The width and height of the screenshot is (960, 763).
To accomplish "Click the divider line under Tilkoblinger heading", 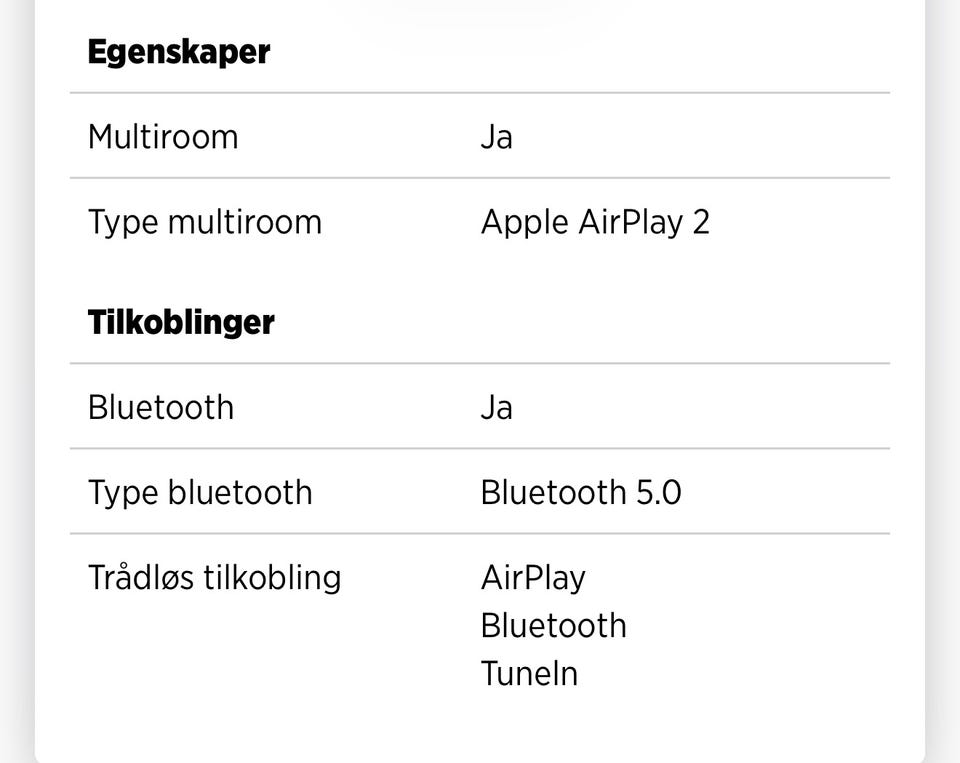I will click(x=480, y=363).
